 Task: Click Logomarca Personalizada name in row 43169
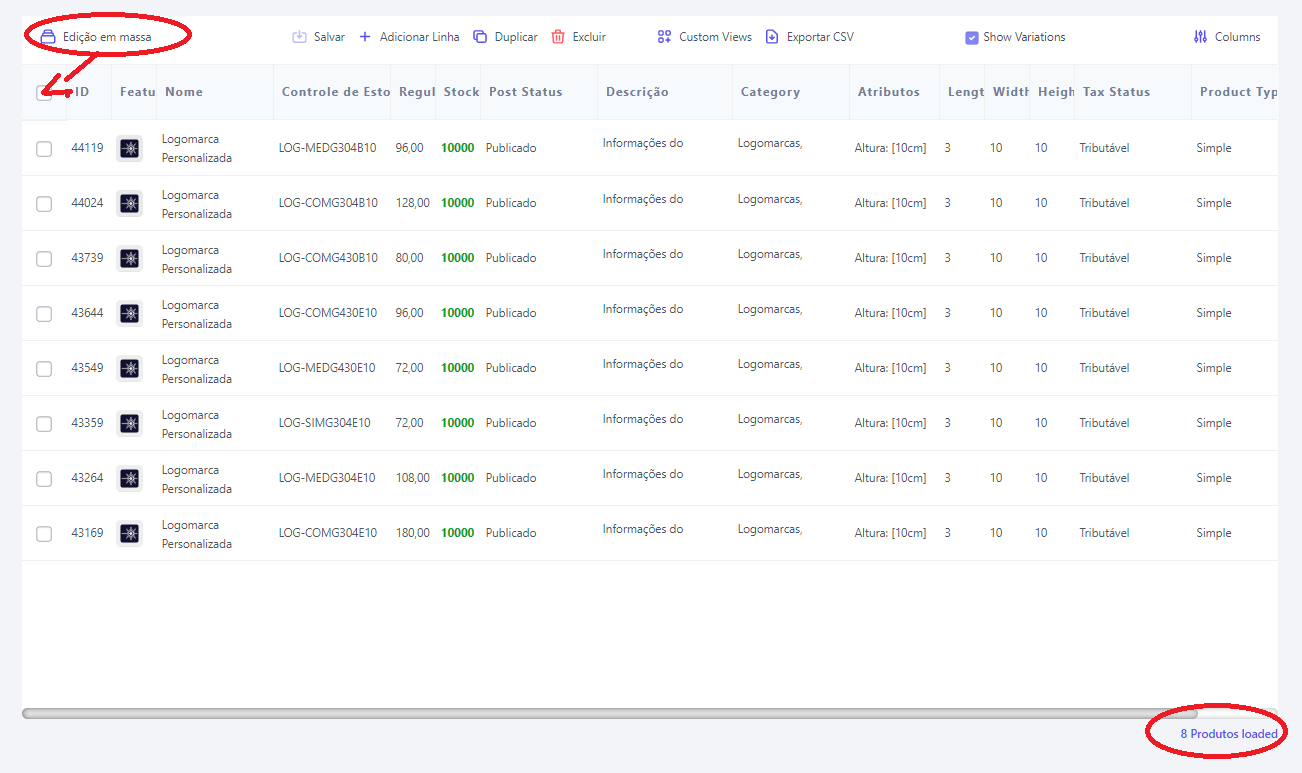pos(197,534)
